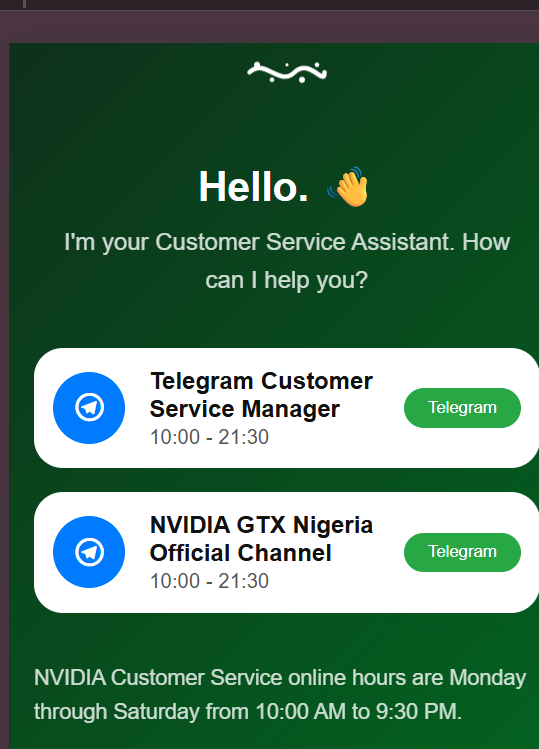Click the "Service Manager" line in the first card
The image size is (539, 749).
(245, 409)
